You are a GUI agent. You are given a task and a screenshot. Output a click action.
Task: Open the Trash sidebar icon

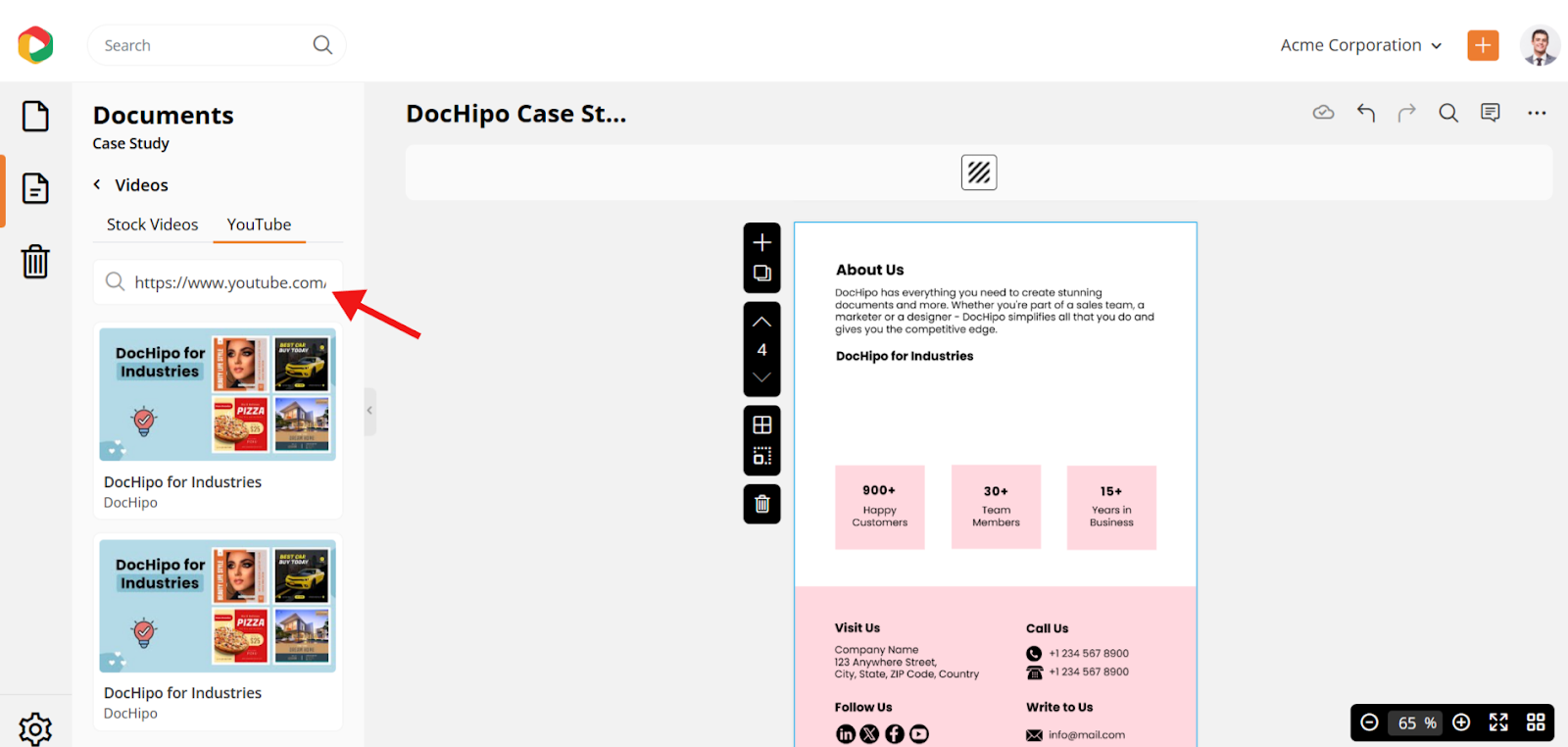click(x=35, y=262)
